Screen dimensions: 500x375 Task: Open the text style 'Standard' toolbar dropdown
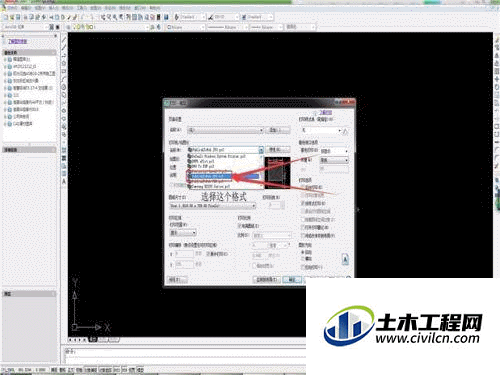tap(193, 17)
